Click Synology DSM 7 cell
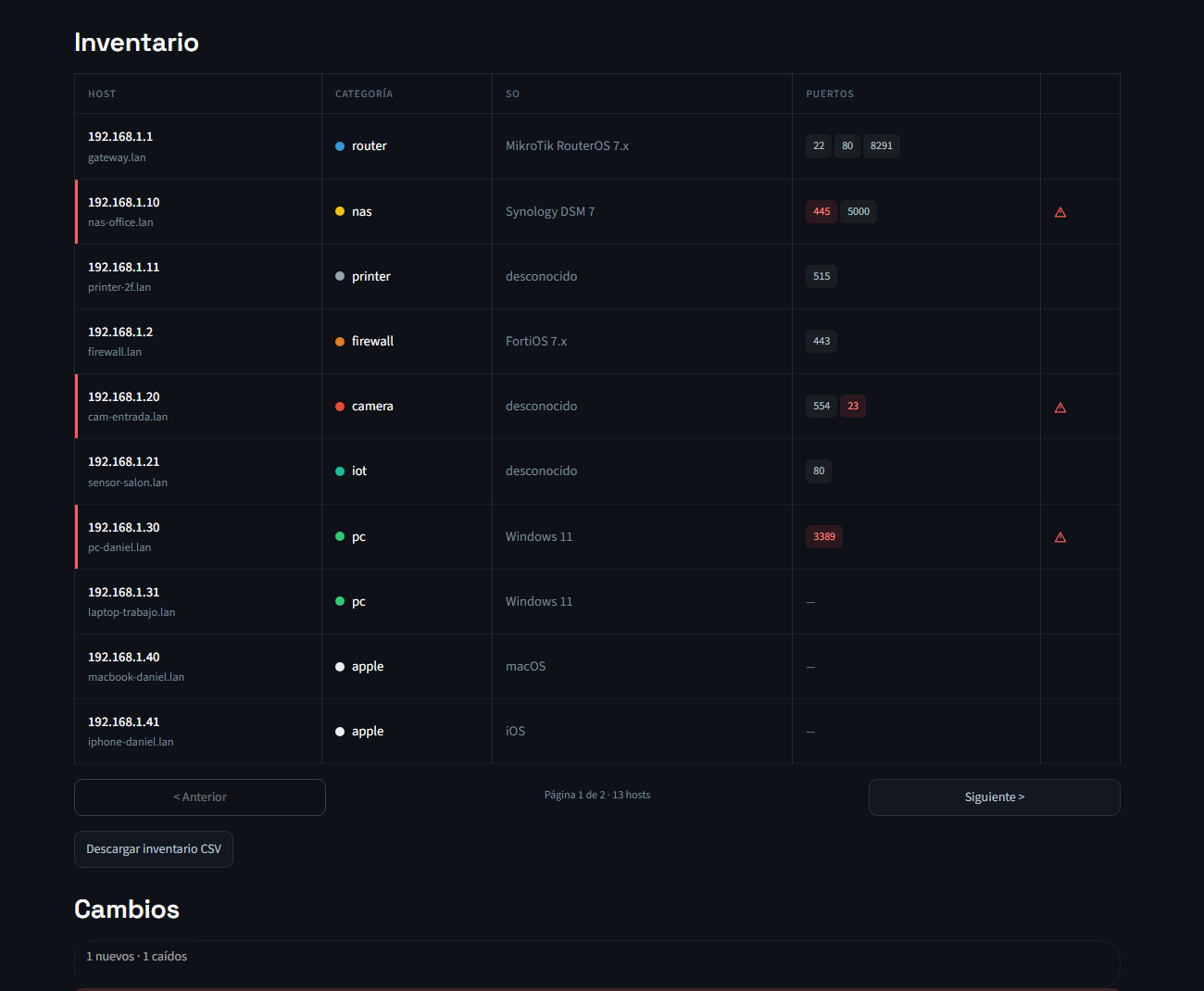Viewport: 1204px width, 991px height. click(550, 211)
